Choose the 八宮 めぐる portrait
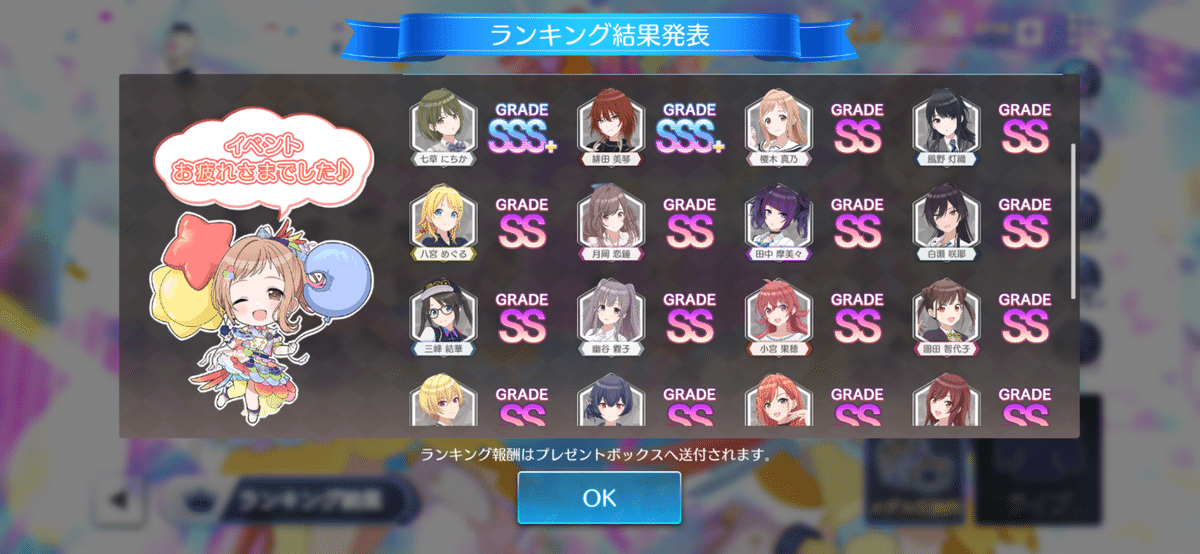1200x554 pixels. 444,223
